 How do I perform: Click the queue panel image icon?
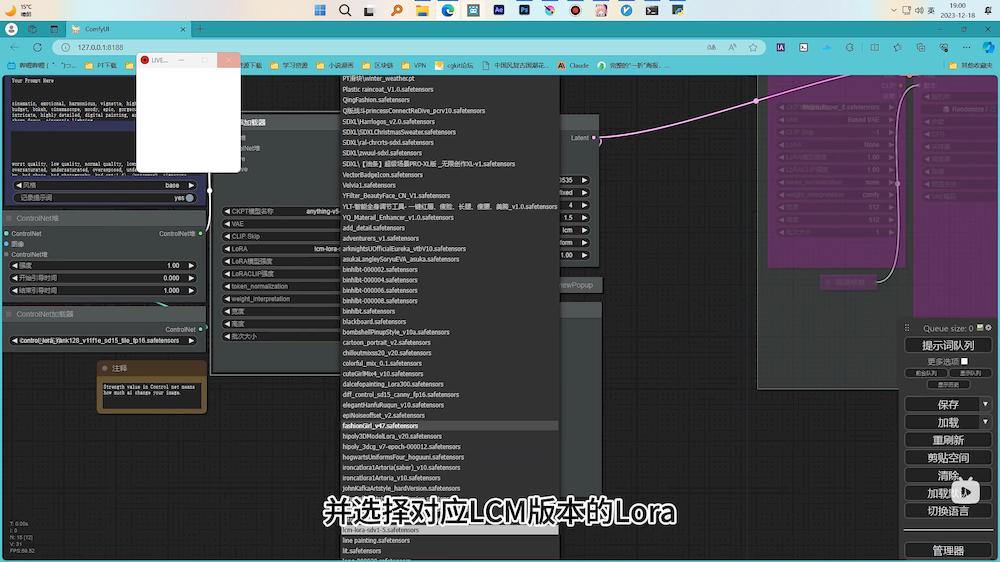978,328
